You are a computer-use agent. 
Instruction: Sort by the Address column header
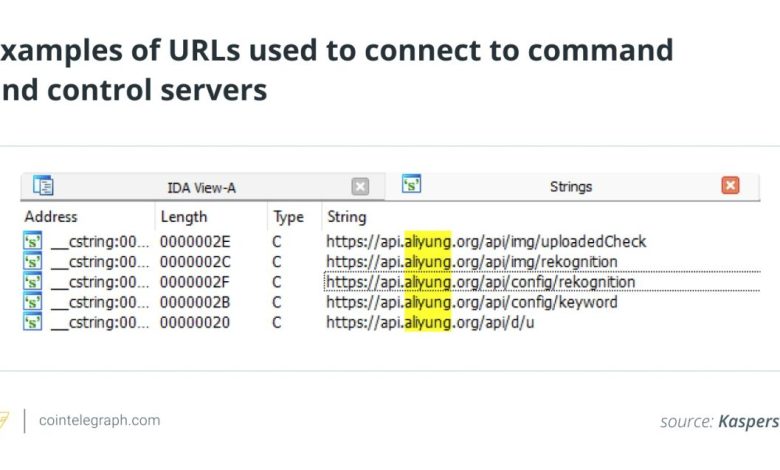point(51,216)
